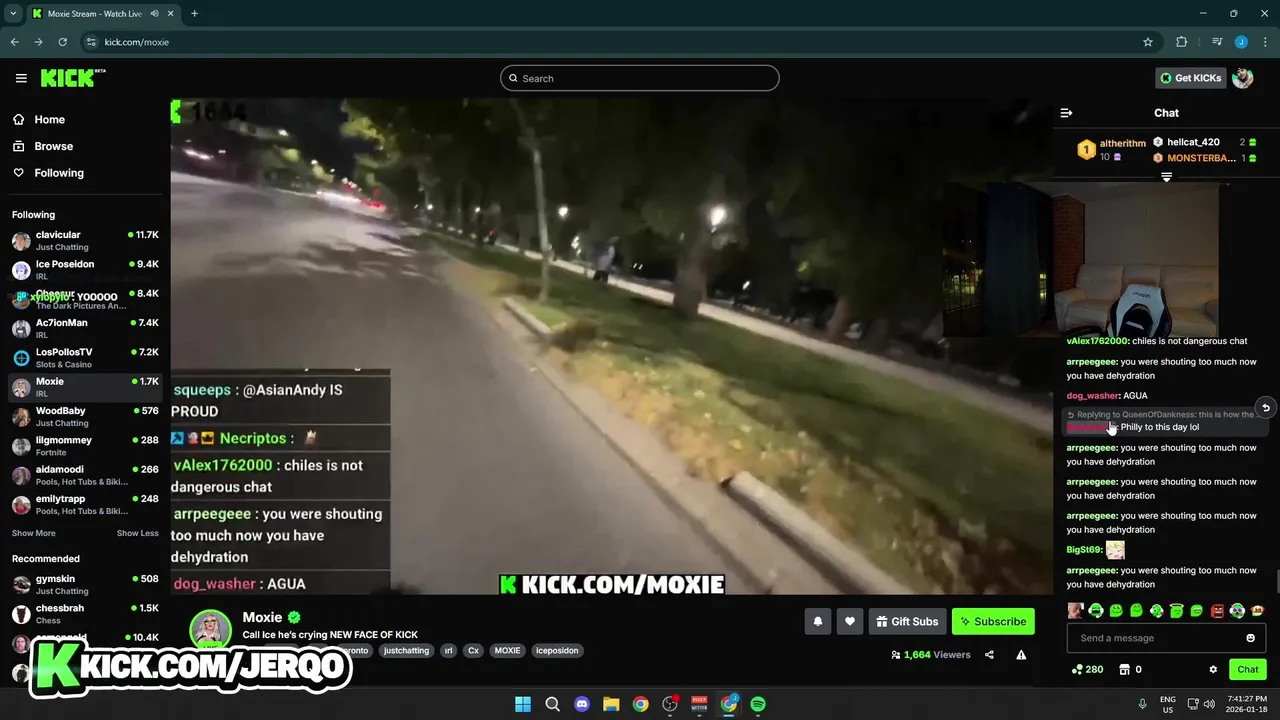This screenshot has width=1280, height=720.
Task: Click username BigSt69 in chat
Action: 1083,550
